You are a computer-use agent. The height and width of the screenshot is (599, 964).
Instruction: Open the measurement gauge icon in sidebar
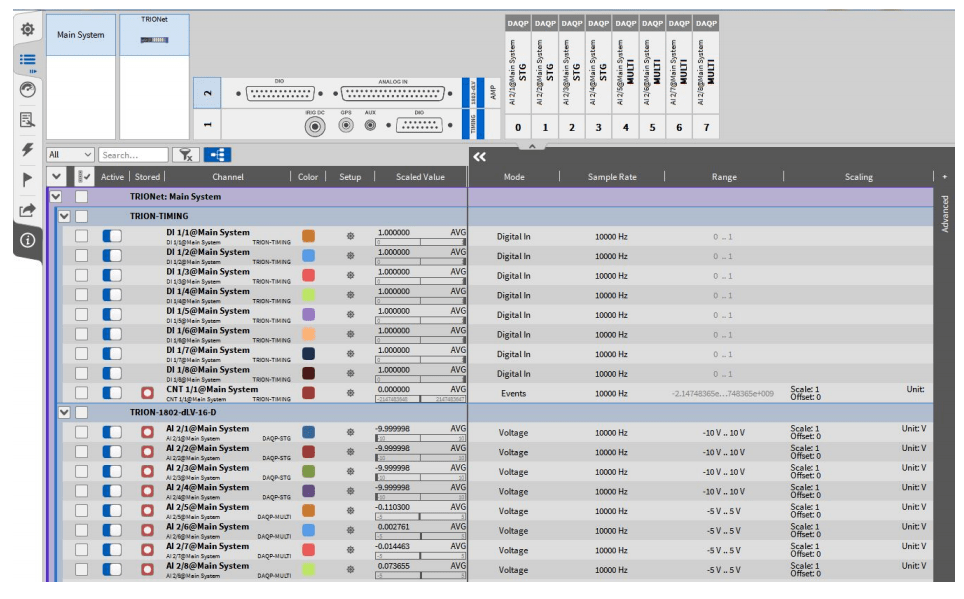(x=28, y=90)
